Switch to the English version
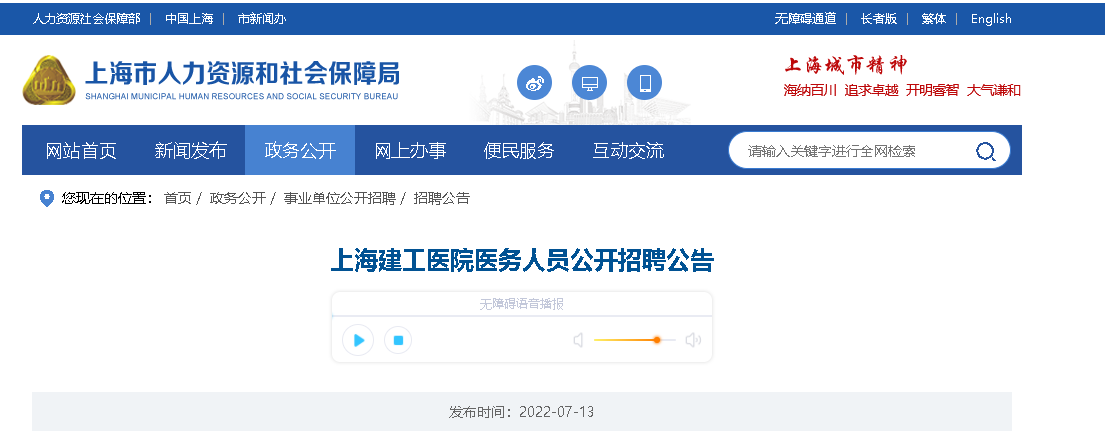This screenshot has height=445, width=1105. [991, 19]
